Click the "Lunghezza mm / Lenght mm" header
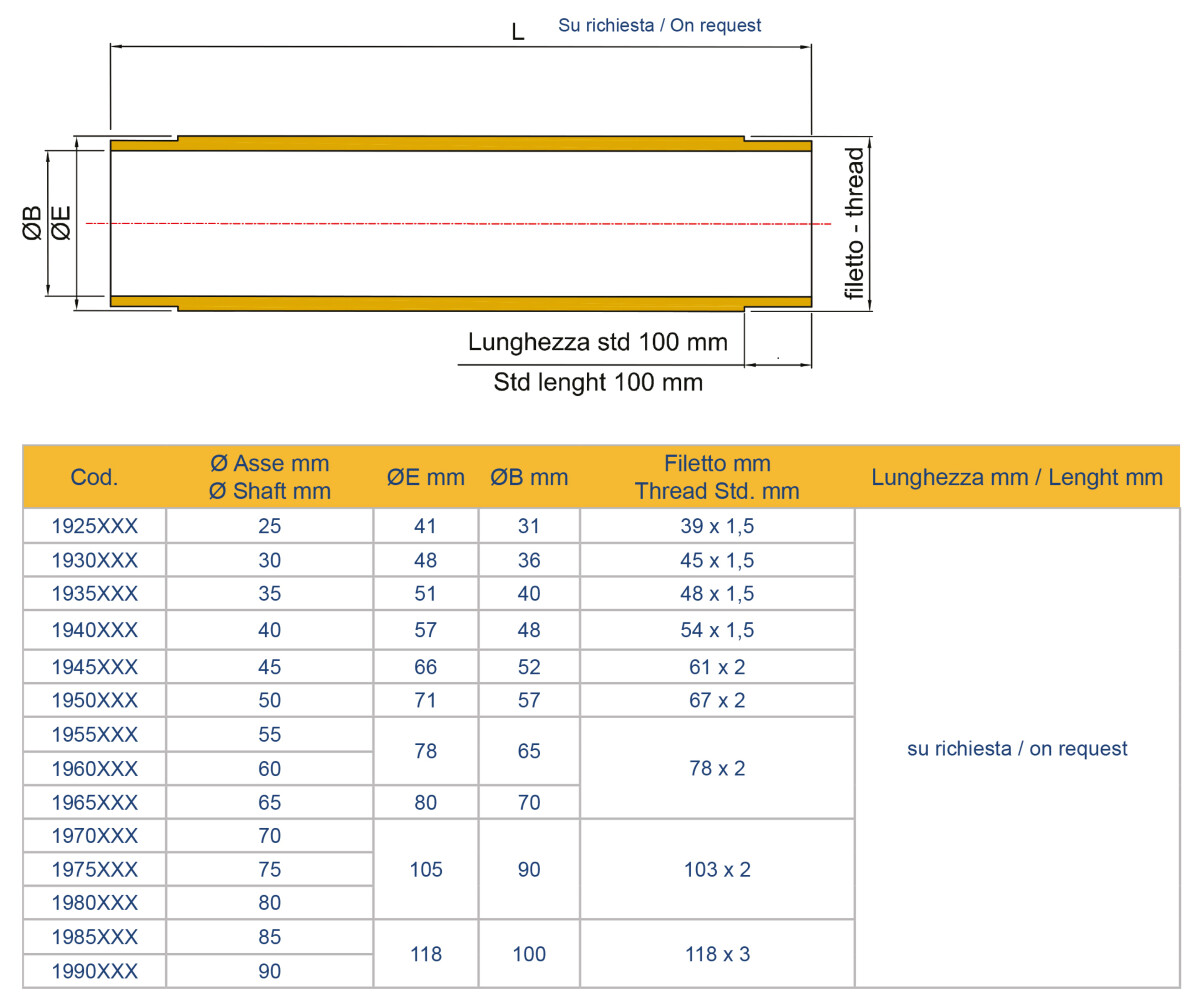This screenshot has height=1000, width=1200. click(1017, 478)
